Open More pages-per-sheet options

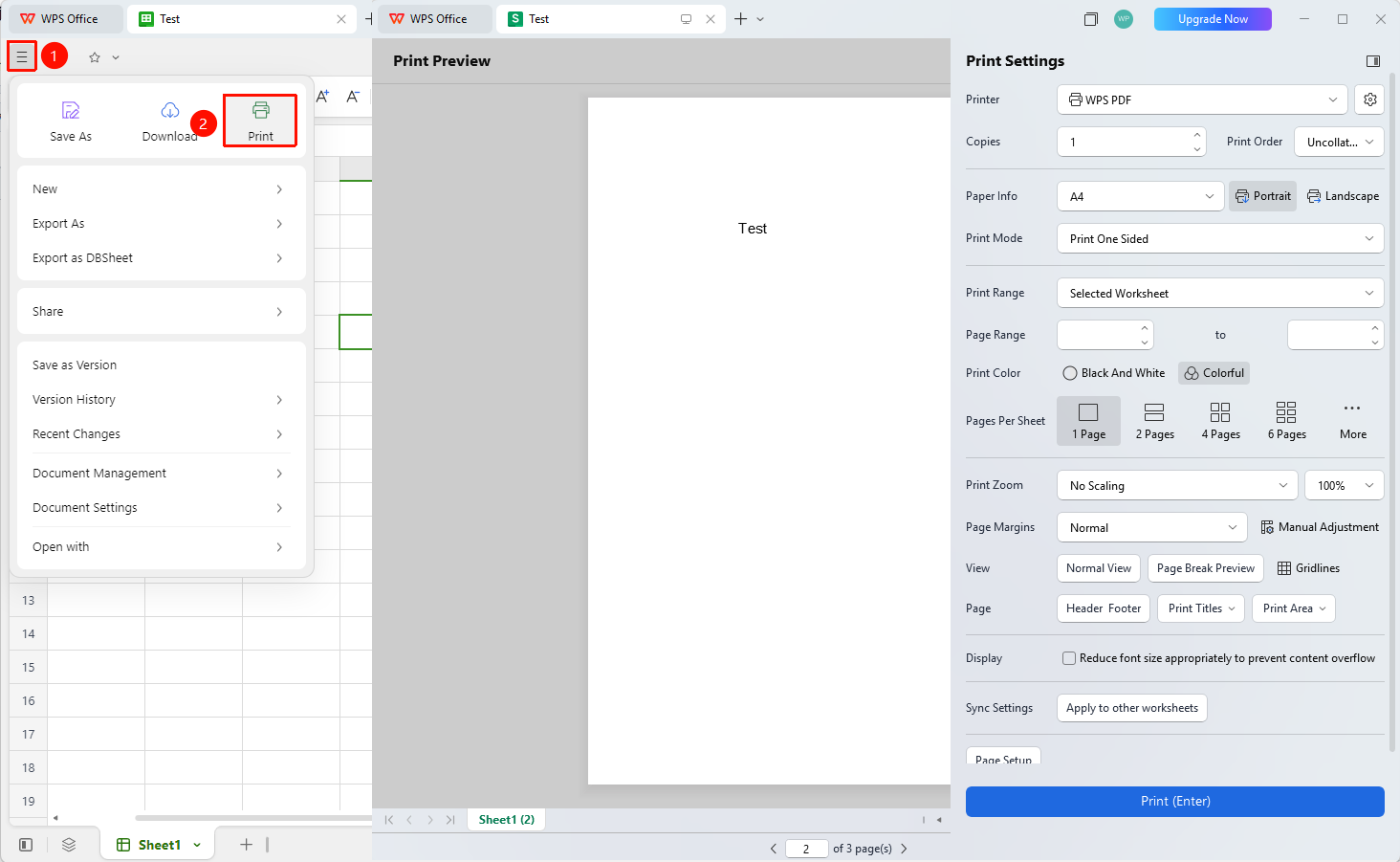[x=1352, y=421]
